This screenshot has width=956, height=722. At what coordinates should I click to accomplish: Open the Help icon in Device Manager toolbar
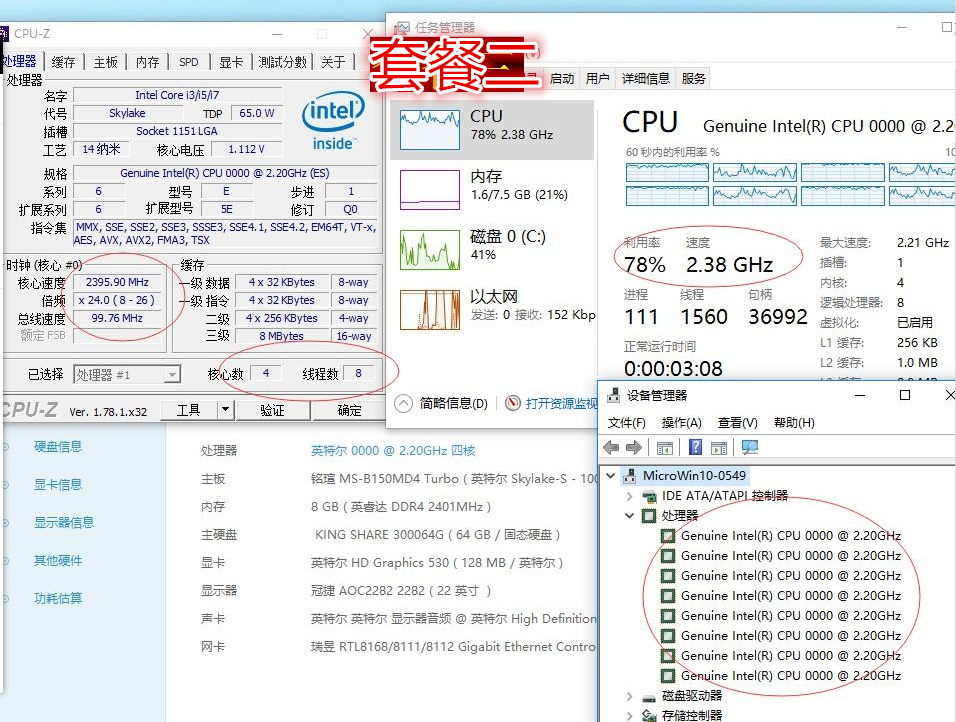click(x=695, y=448)
